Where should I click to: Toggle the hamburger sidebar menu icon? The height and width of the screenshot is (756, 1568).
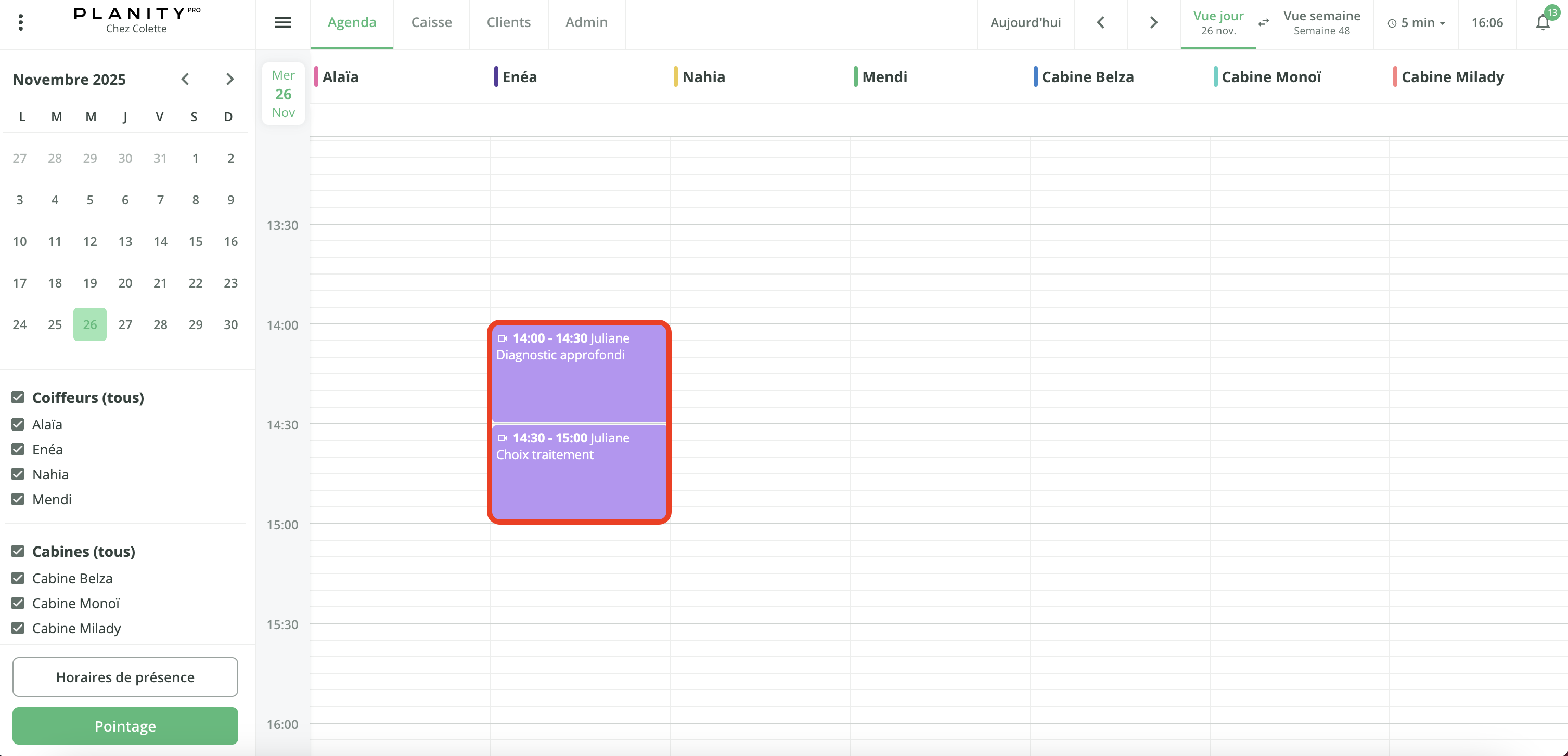282,22
